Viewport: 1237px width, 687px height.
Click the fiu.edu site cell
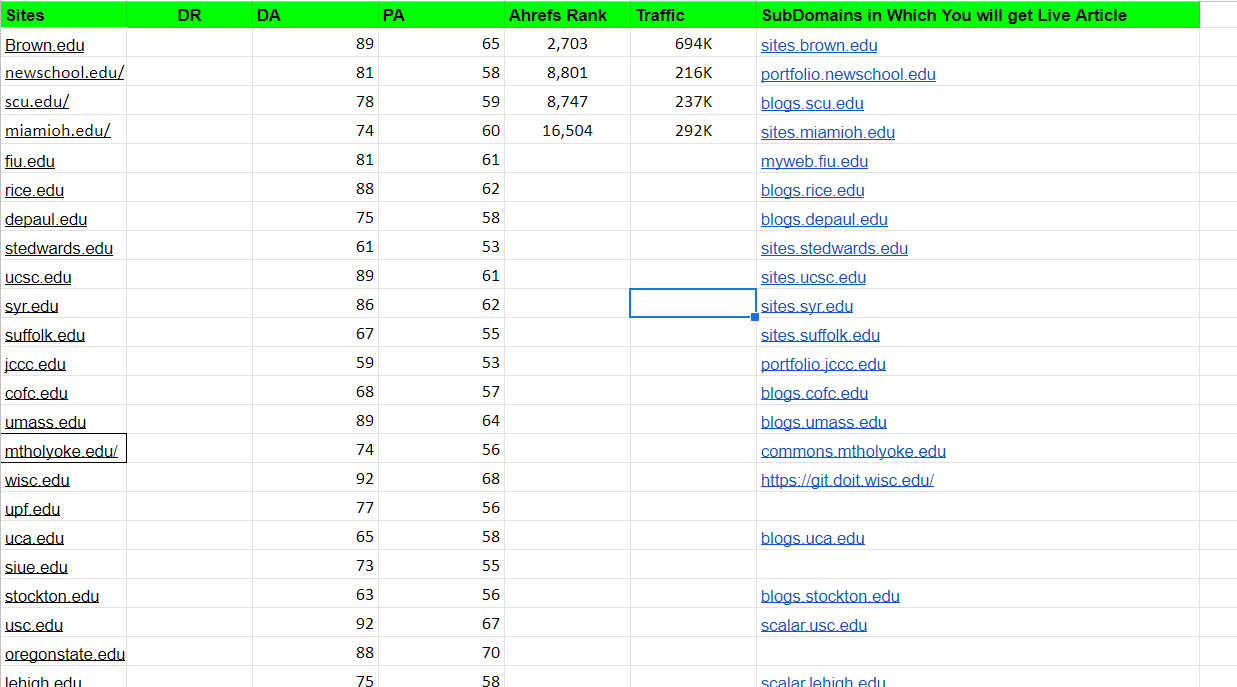pyautogui.click(x=64, y=160)
